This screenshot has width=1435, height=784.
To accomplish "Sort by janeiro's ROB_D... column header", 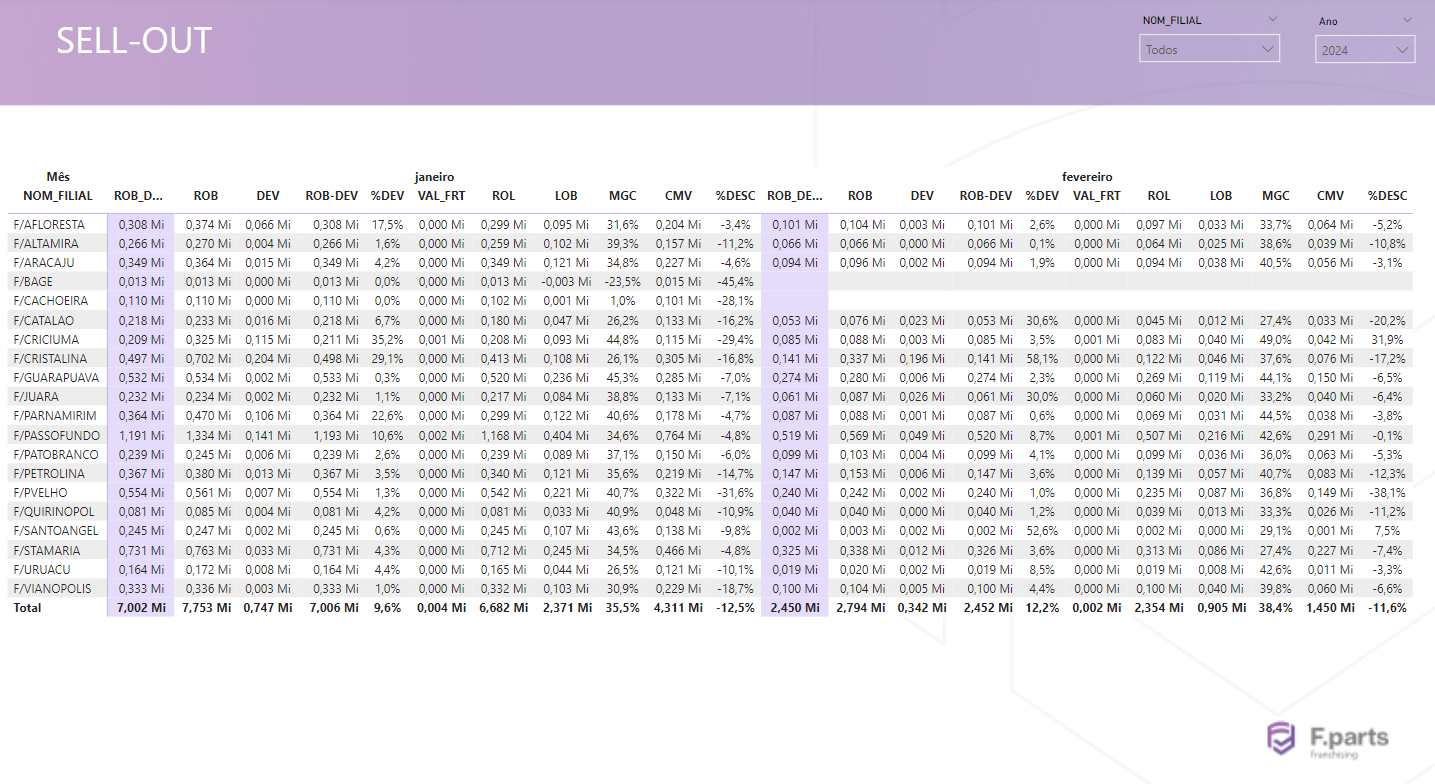I will coord(139,196).
